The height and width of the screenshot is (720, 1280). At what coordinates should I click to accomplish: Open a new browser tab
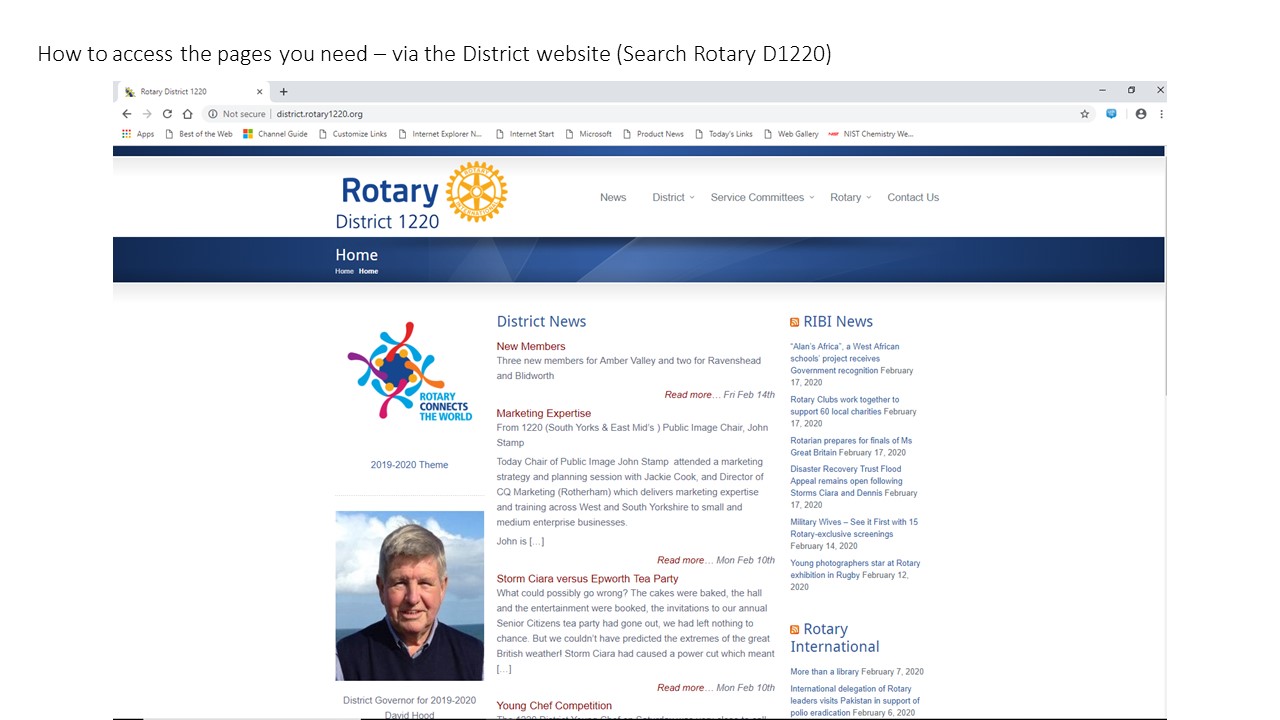tap(284, 91)
